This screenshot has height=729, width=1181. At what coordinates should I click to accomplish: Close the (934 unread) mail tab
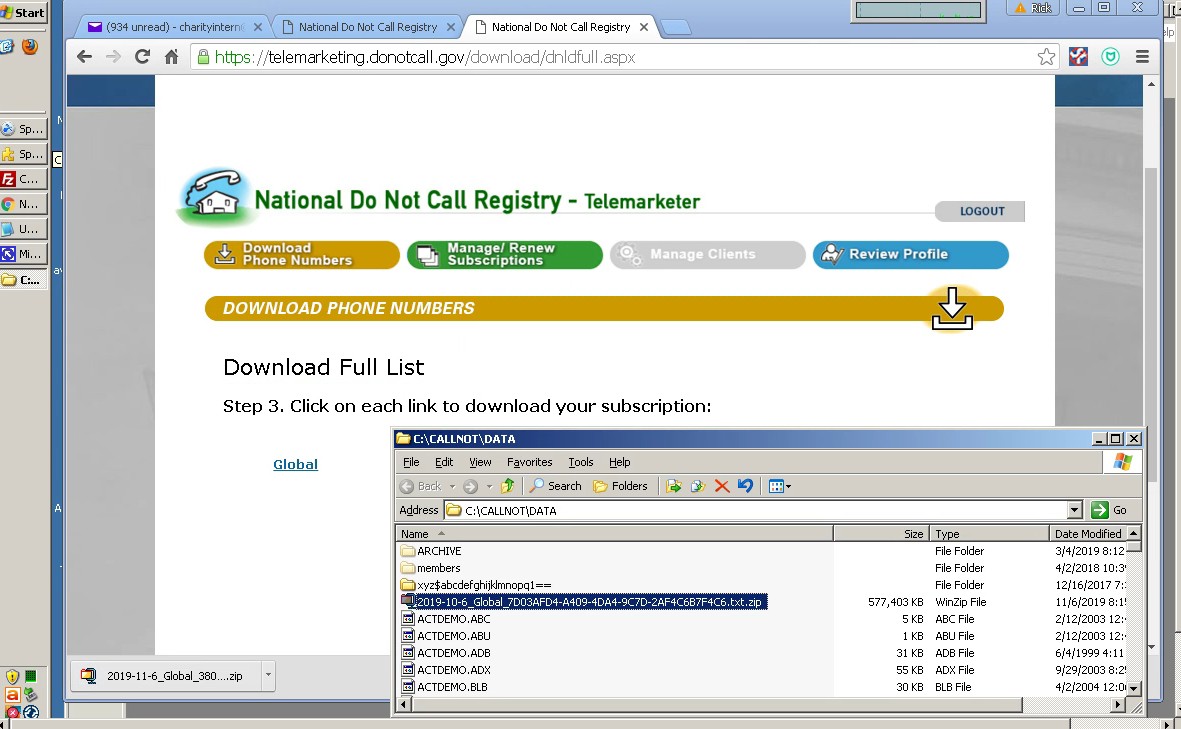tap(258, 27)
